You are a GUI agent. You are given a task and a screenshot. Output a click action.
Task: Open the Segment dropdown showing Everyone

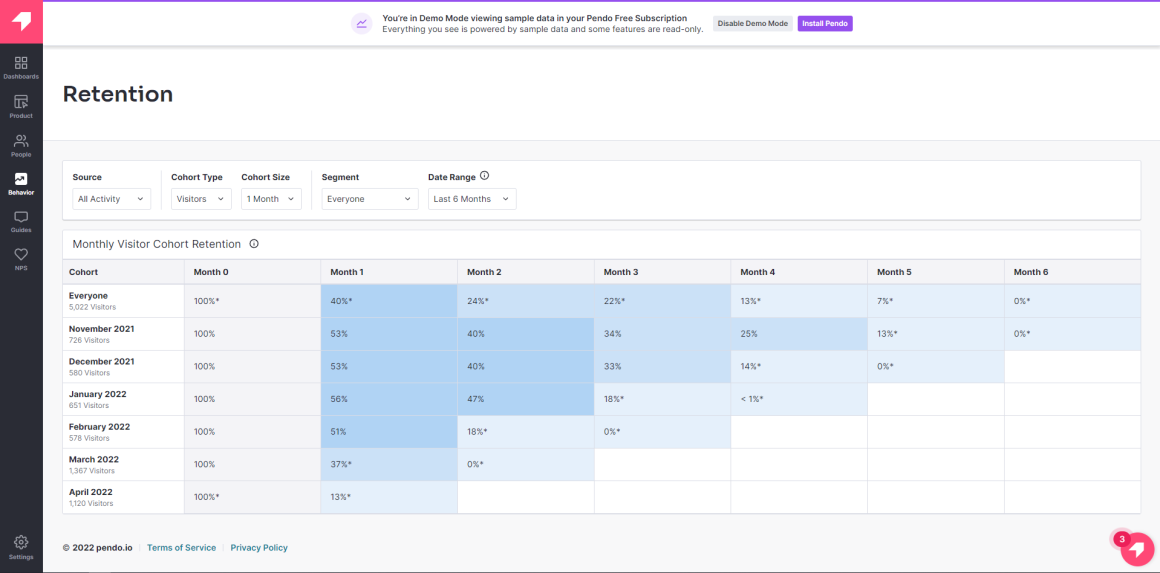coord(370,199)
